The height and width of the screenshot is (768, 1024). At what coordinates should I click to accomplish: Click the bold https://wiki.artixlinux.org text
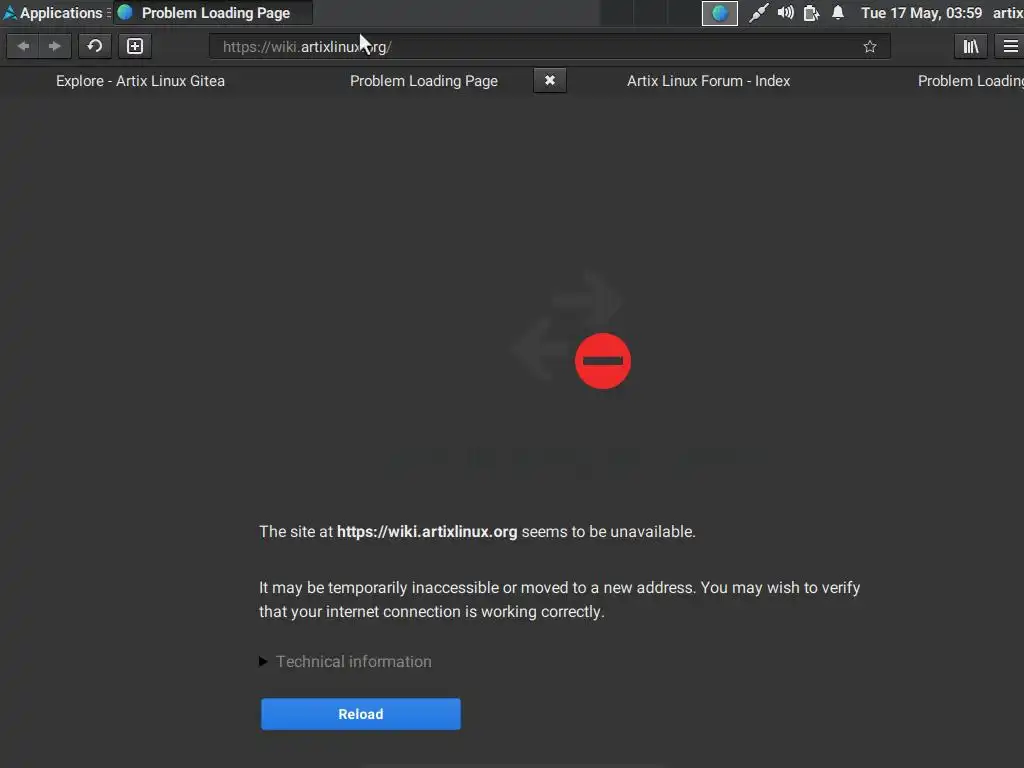tap(427, 532)
